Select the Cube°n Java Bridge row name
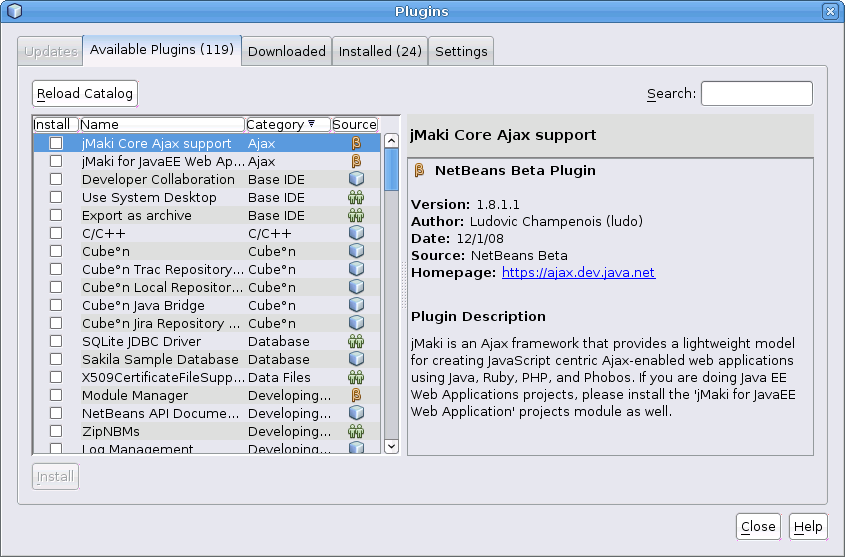The image size is (845, 557). pos(143,305)
